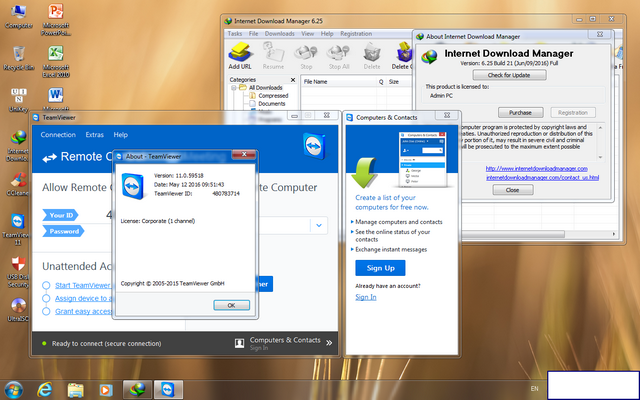Click Close in About IDM dialog
Image resolution: width=640 pixels, height=400 pixels.
pos(513,190)
